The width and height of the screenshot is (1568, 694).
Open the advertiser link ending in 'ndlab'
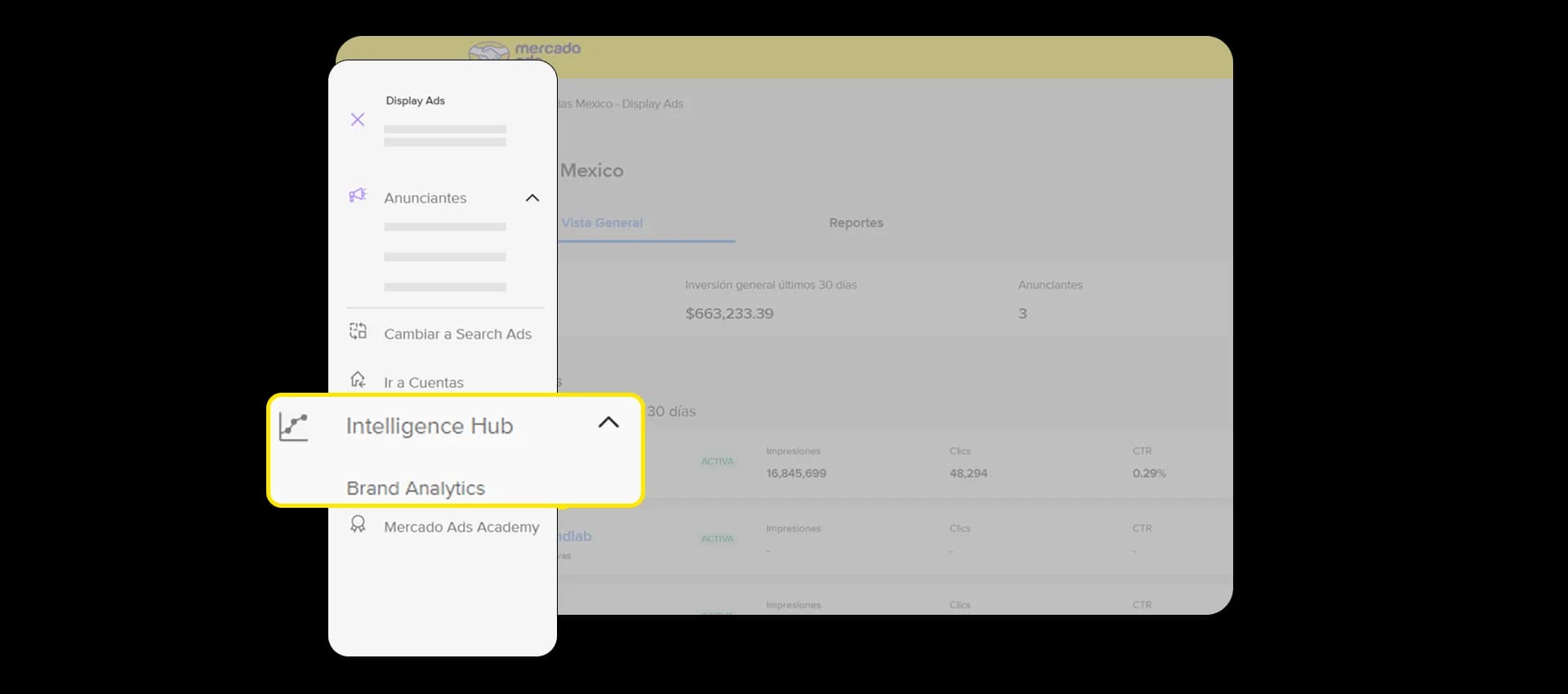click(x=575, y=536)
